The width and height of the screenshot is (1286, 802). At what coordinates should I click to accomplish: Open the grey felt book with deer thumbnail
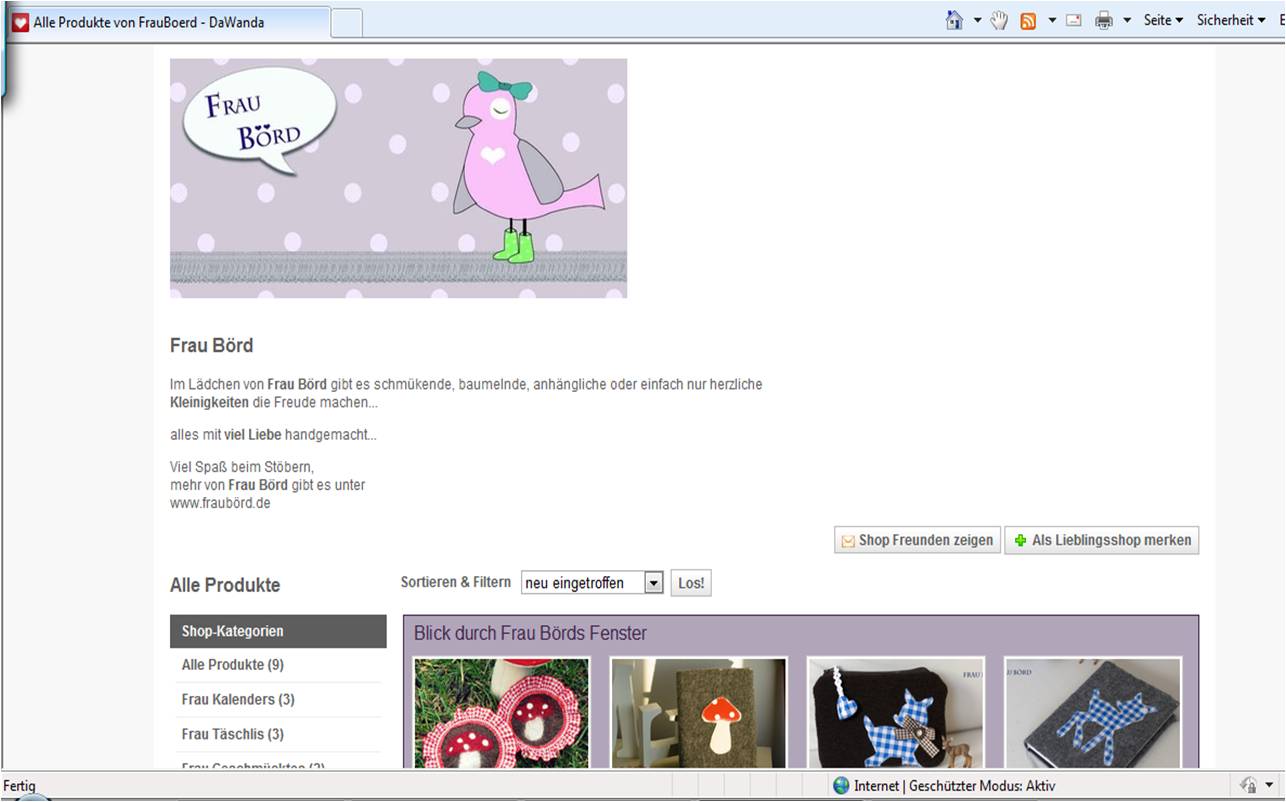(x=1093, y=713)
